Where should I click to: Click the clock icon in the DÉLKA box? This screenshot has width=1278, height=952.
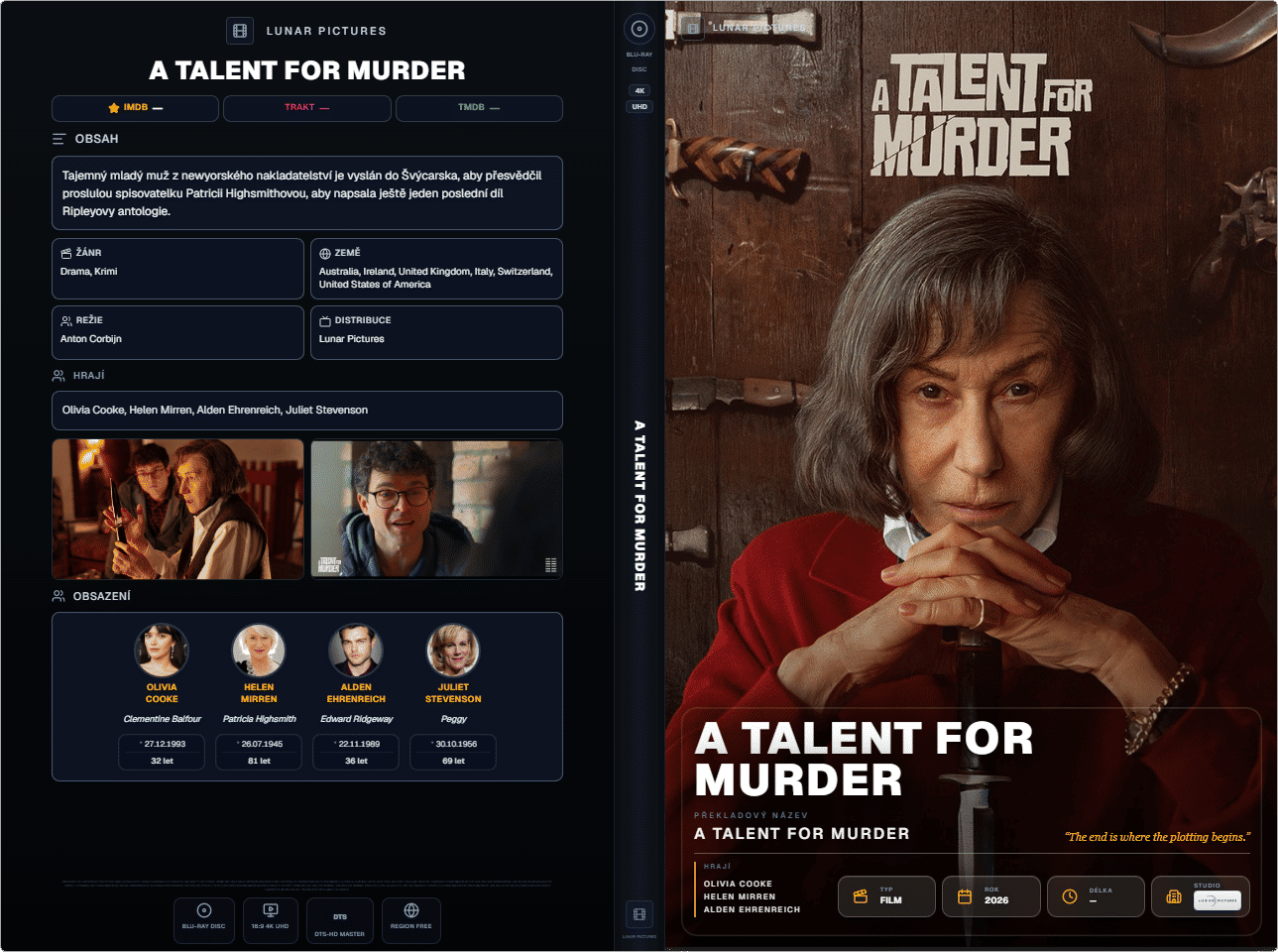point(1070,896)
